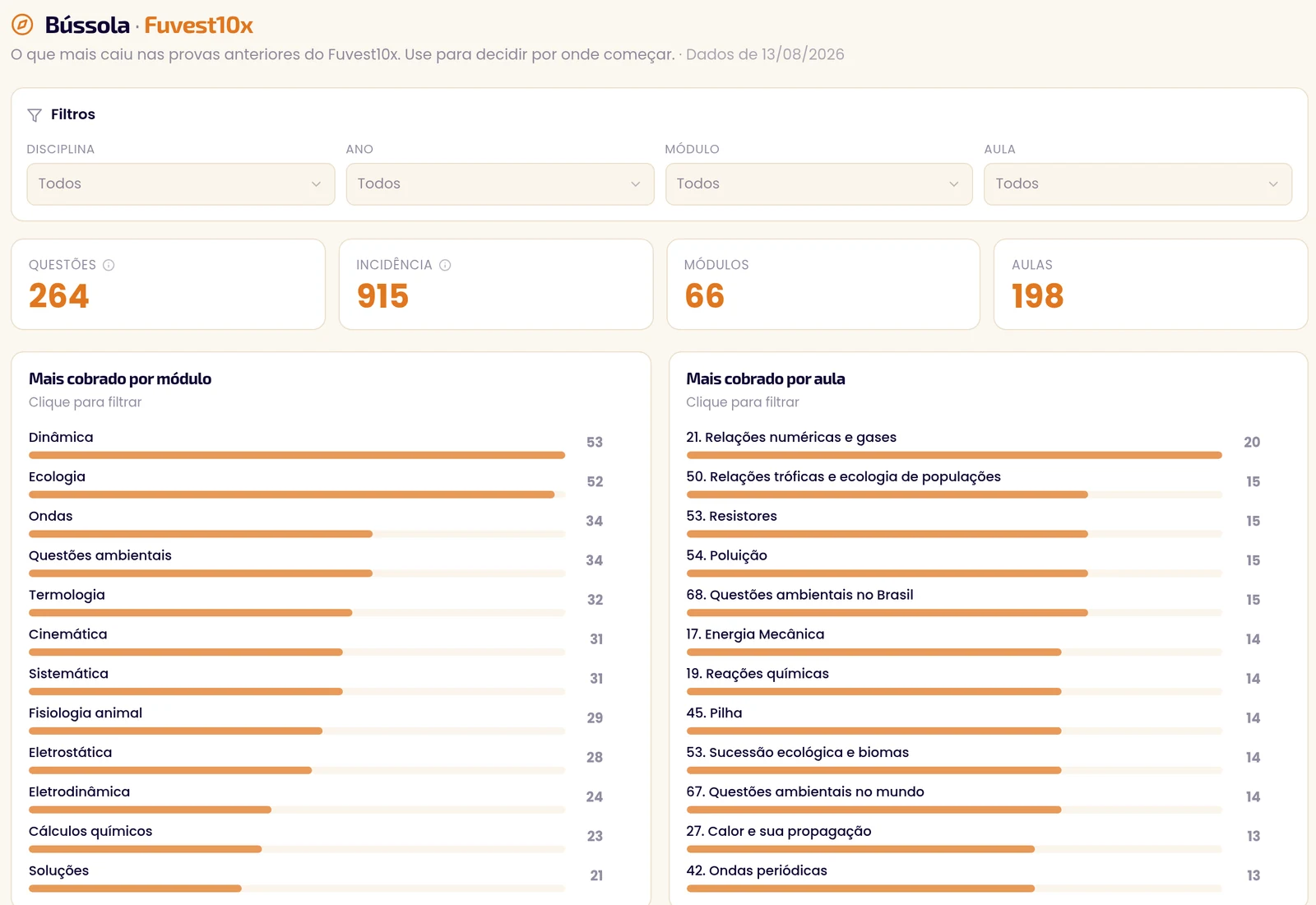
Task: Open the Disciplina filter dropdown
Action: [181, 184]
